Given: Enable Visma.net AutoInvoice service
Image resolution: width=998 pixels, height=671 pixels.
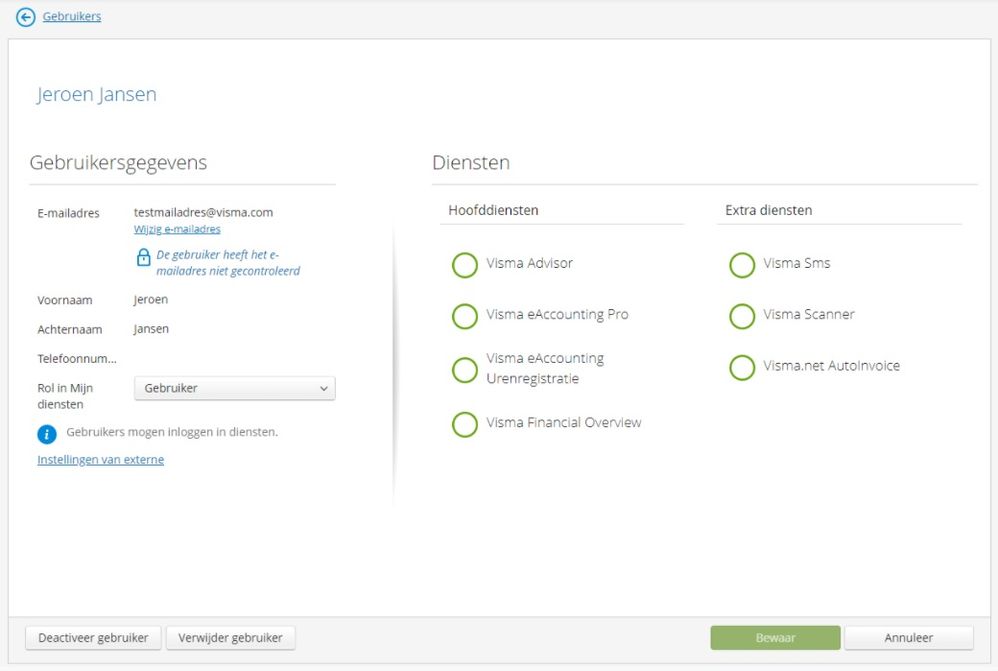Looking at the screenshot, I should [x=742, y=367].
